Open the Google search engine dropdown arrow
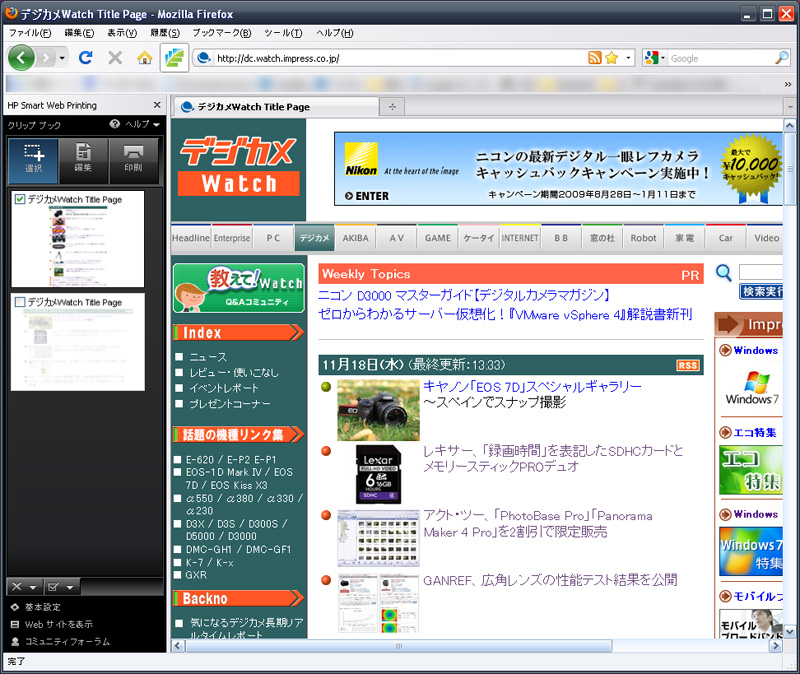This screenshot has width=800, height=674. 663,58
